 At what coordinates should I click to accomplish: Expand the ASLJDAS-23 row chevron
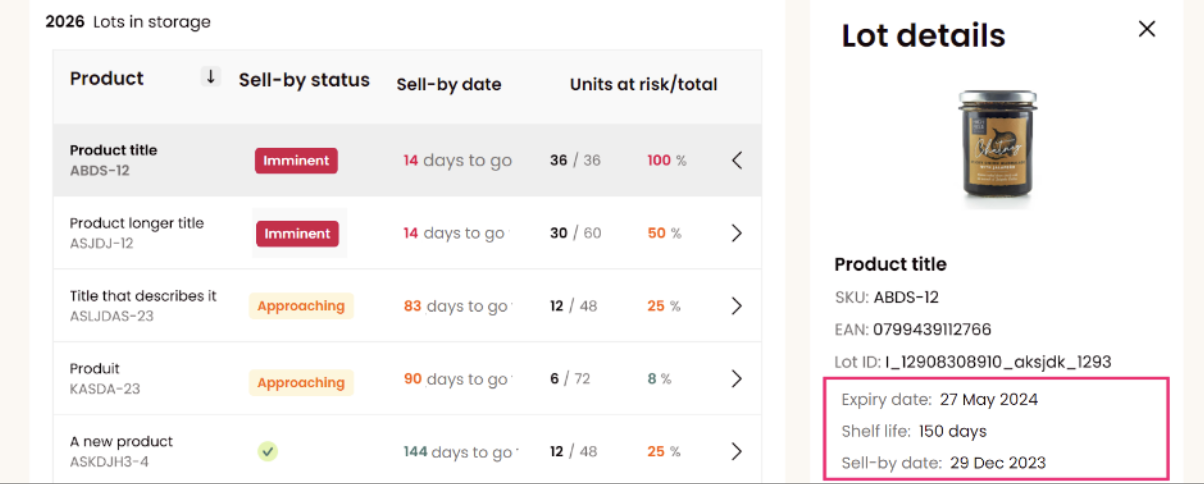(x=736, y=306)
